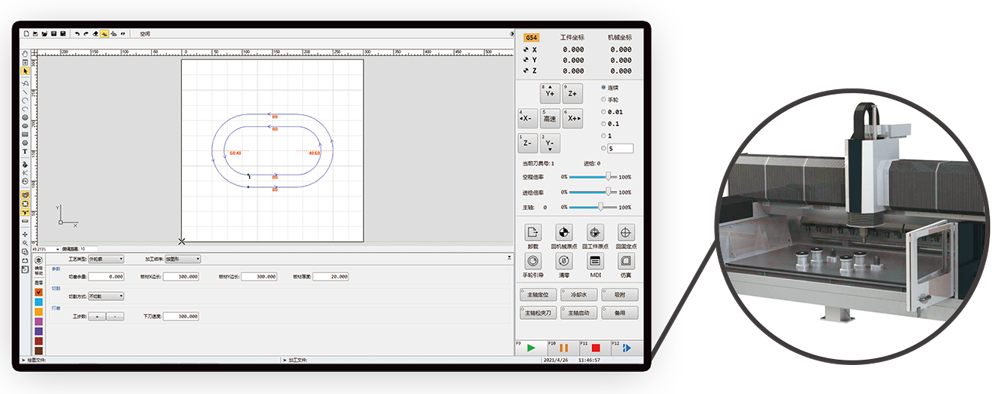Click the 仿真 simulation icon
The image size is (1000, 394).
[626, 261]
